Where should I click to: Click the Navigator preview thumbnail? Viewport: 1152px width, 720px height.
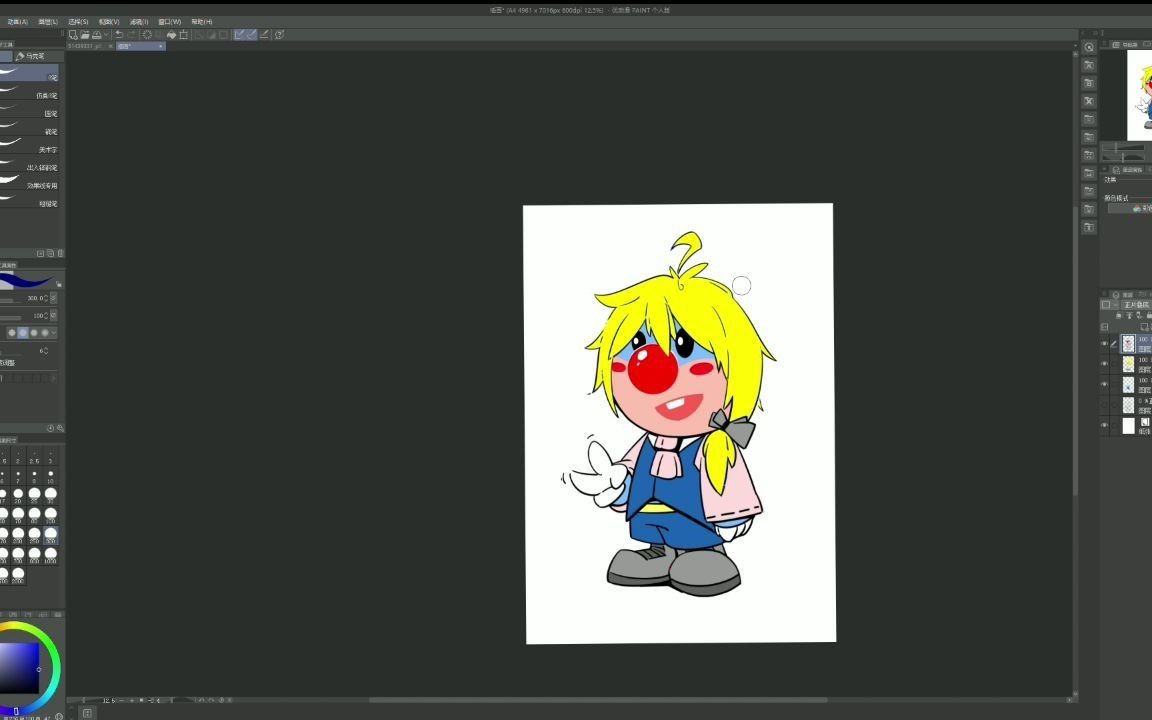(1140, 95)
